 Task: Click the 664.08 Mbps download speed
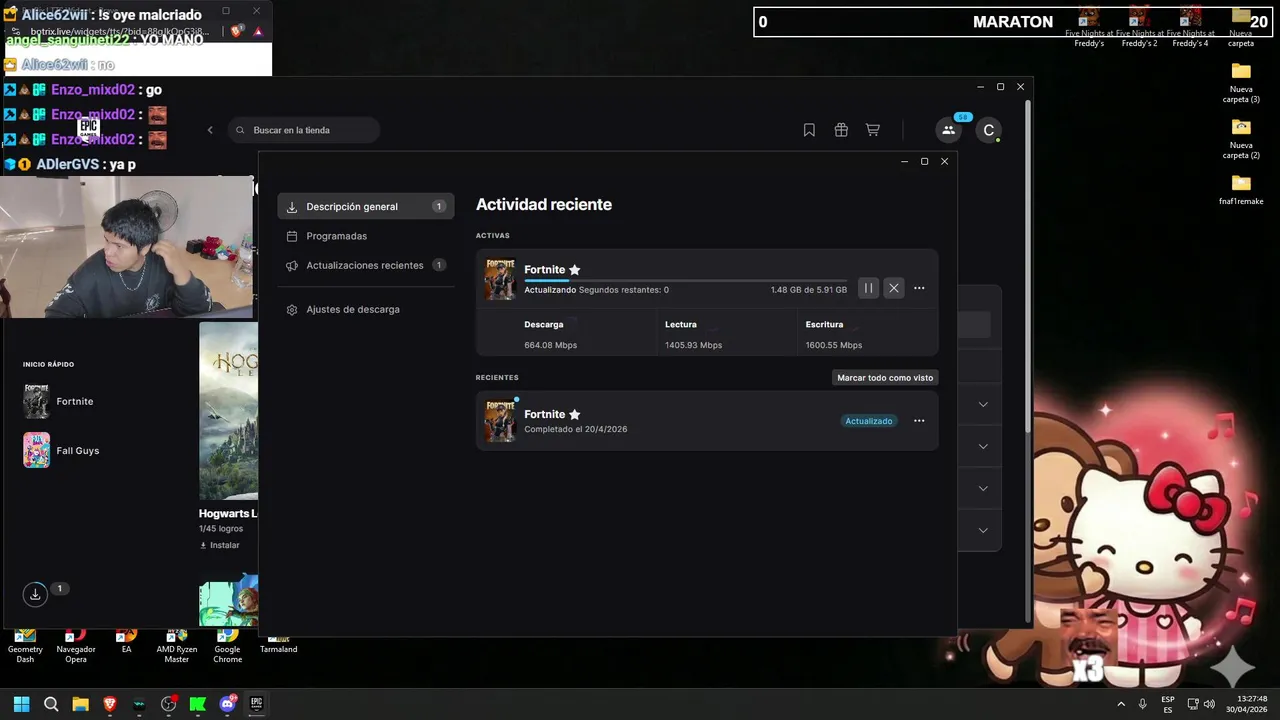[x=550, y=345]
